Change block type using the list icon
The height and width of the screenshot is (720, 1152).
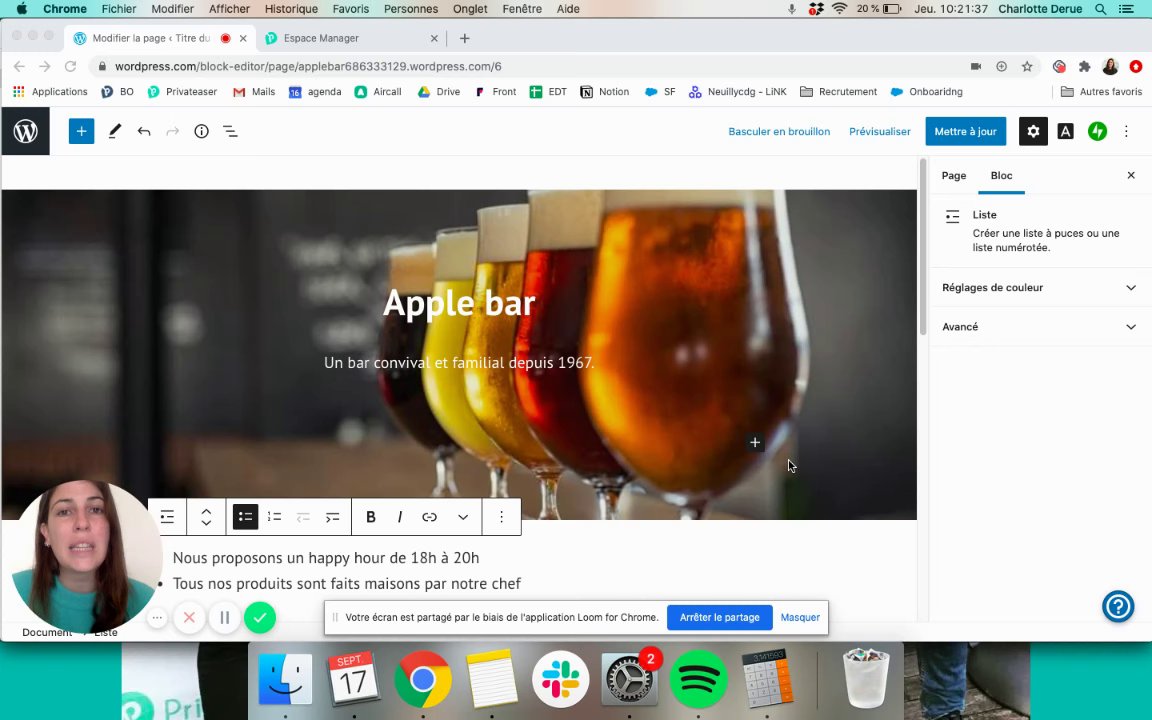[x=168, y=517]
